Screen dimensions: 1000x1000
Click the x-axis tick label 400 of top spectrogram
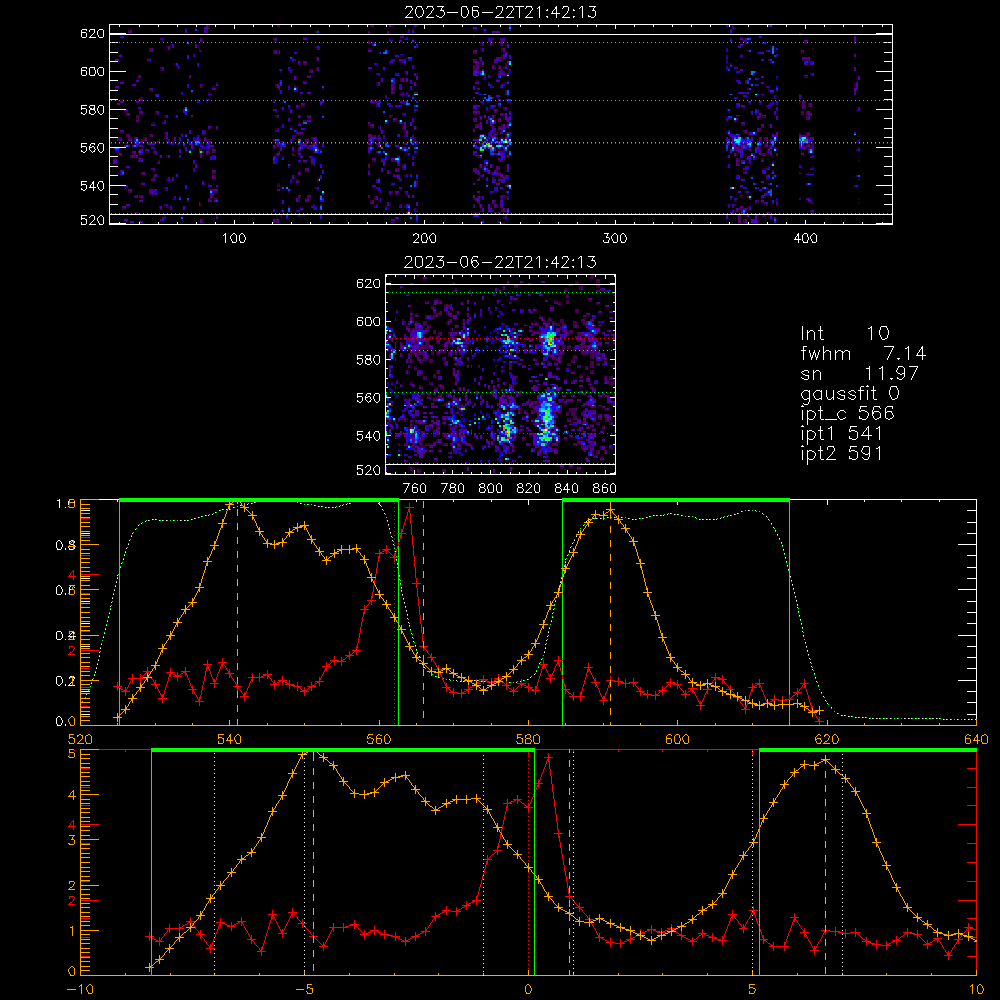pyautogui.click(x=805, y=239)
